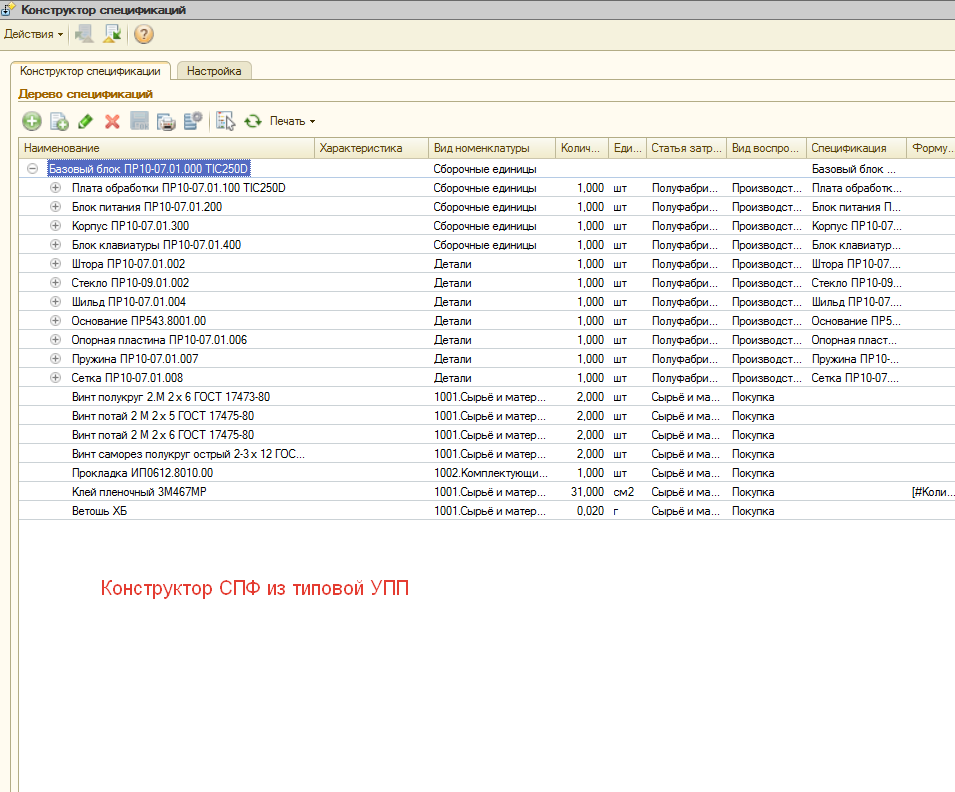Expand Сетка ПР10-07.01.008 node
This screenshot has height=792, width=955.
[55, 378]
